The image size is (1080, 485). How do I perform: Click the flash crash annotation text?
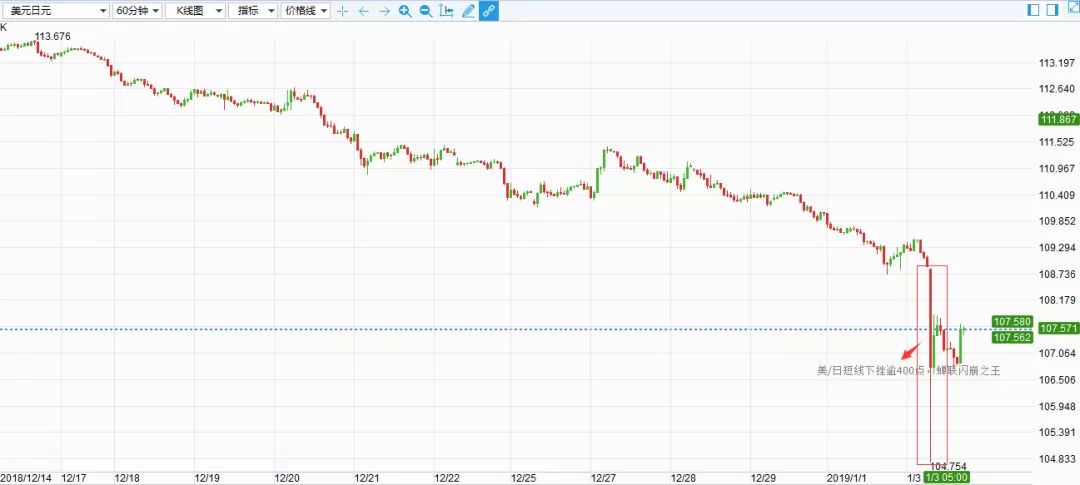[x=908, y=371]
